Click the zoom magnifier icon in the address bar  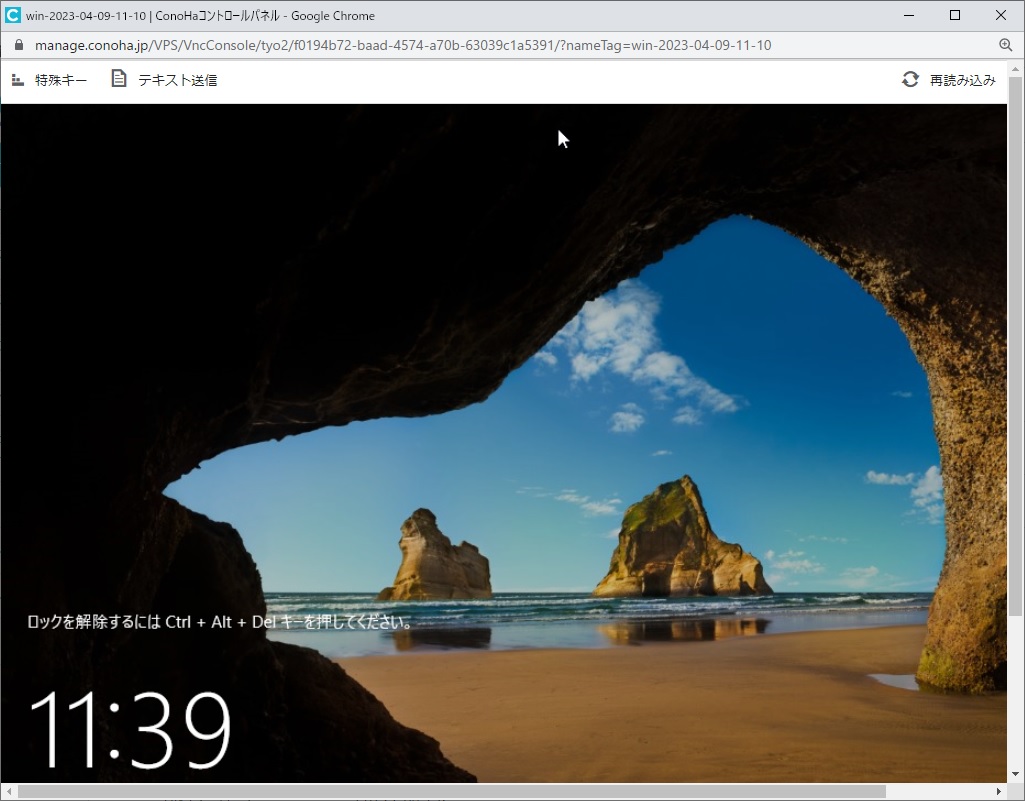(1006, 44)
